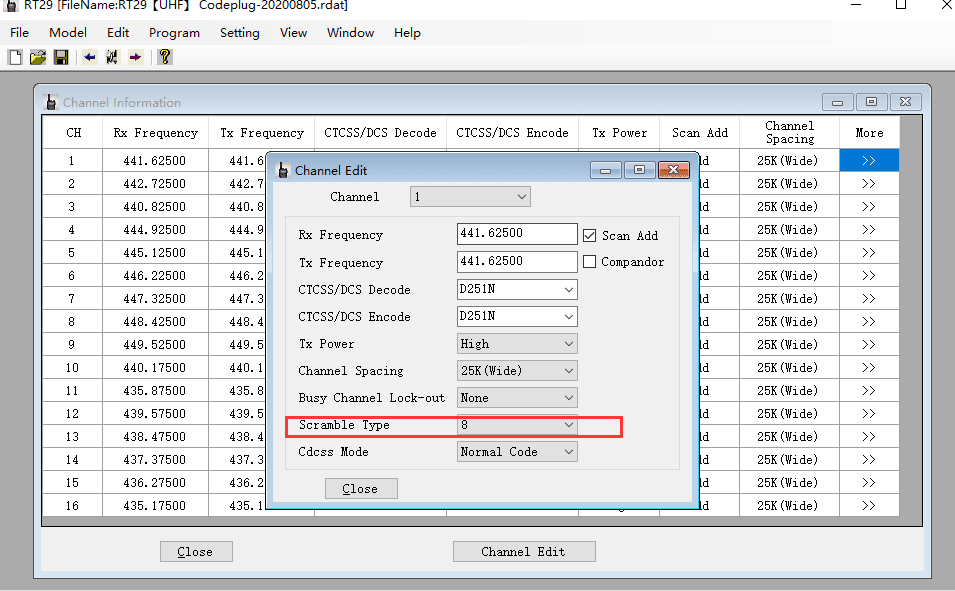Viewport: 955px width, 591px height.
Task: Uncheck the Scan Add checkbox
Action: point(590,235)
